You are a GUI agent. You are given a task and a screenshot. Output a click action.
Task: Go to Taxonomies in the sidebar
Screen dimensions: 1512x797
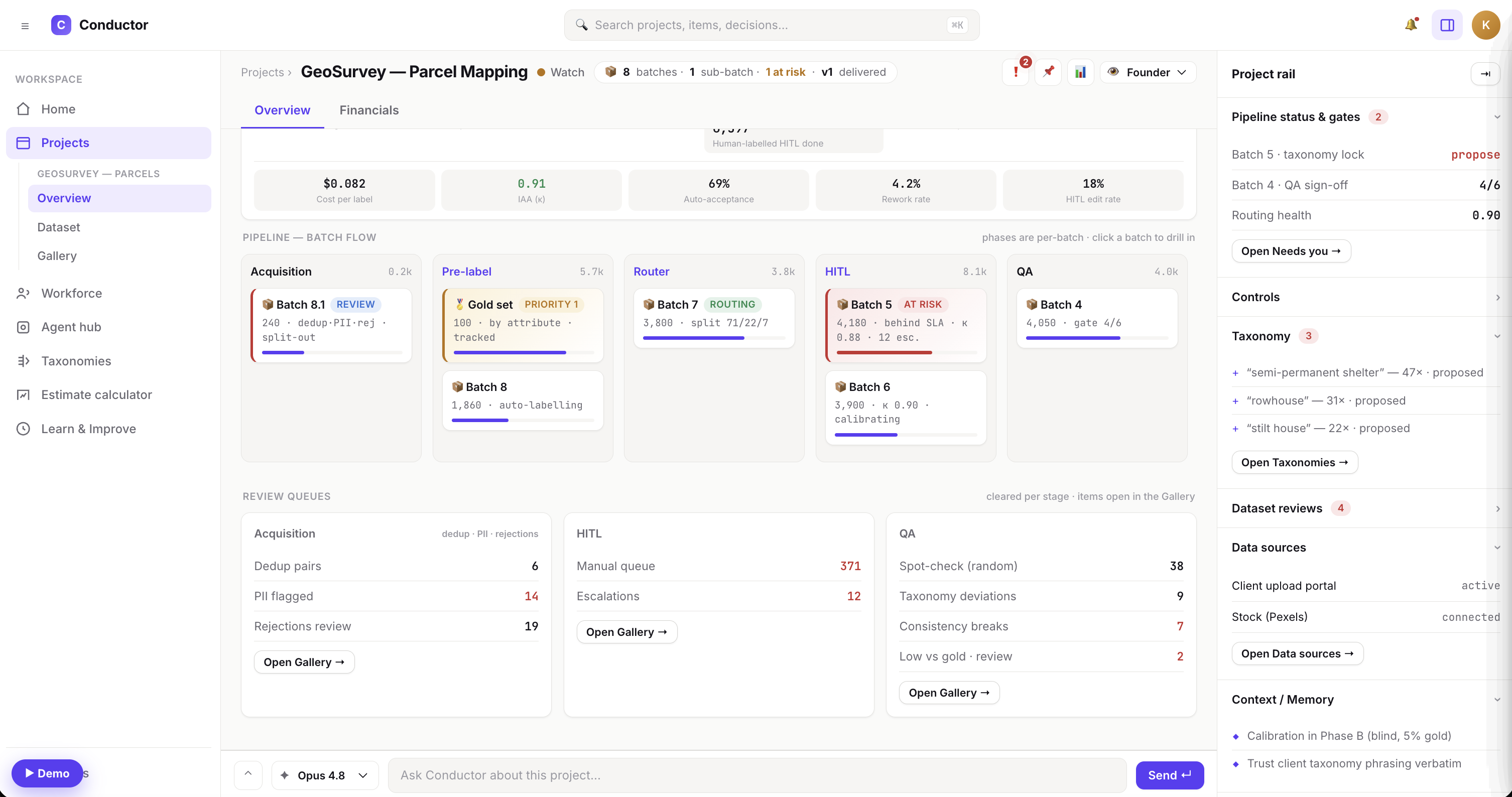tap(108, 361)
